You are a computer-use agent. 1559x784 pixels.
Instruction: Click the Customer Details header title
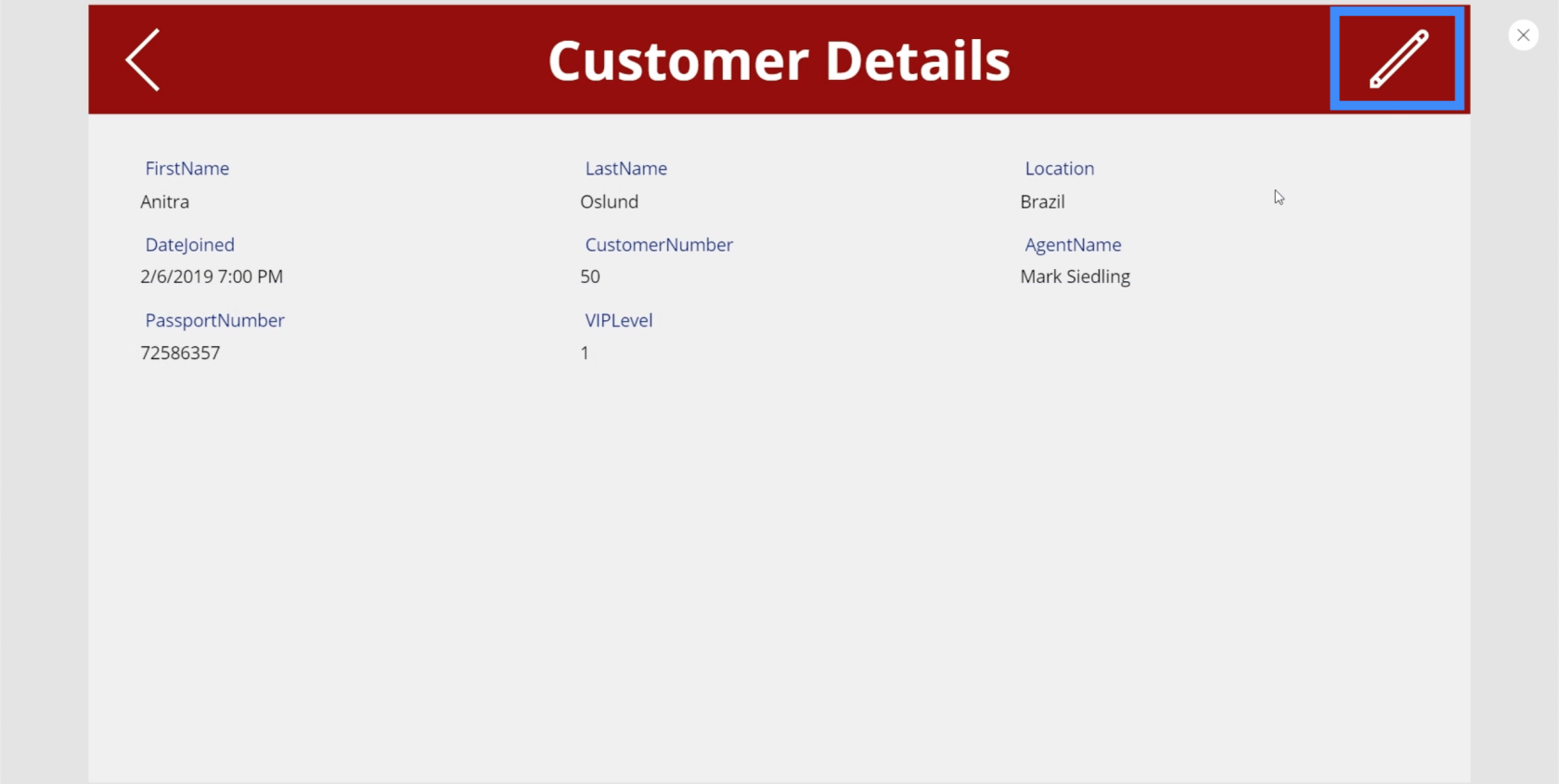coord(779,61)
